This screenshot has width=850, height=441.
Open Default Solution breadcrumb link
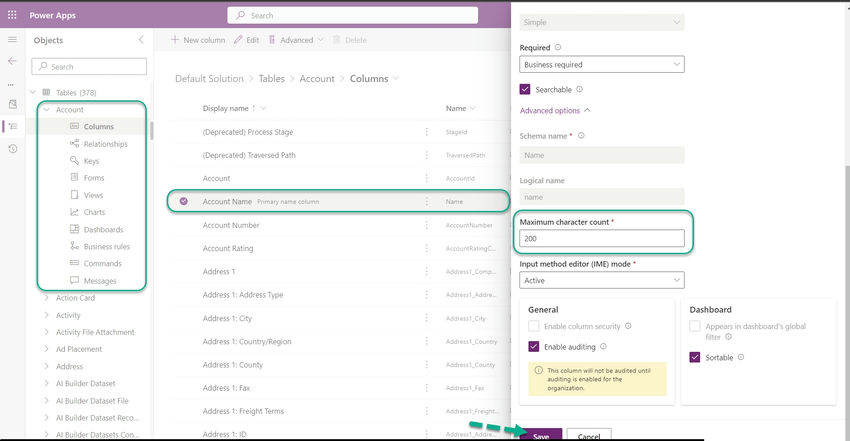coord(209,79)
